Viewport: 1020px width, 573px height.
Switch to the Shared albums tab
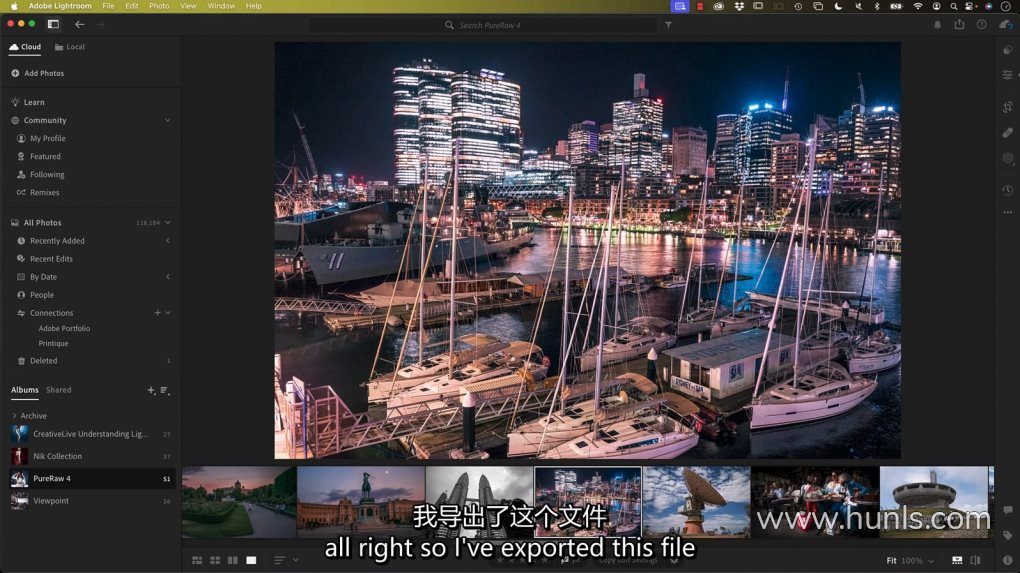coord(59,390)
